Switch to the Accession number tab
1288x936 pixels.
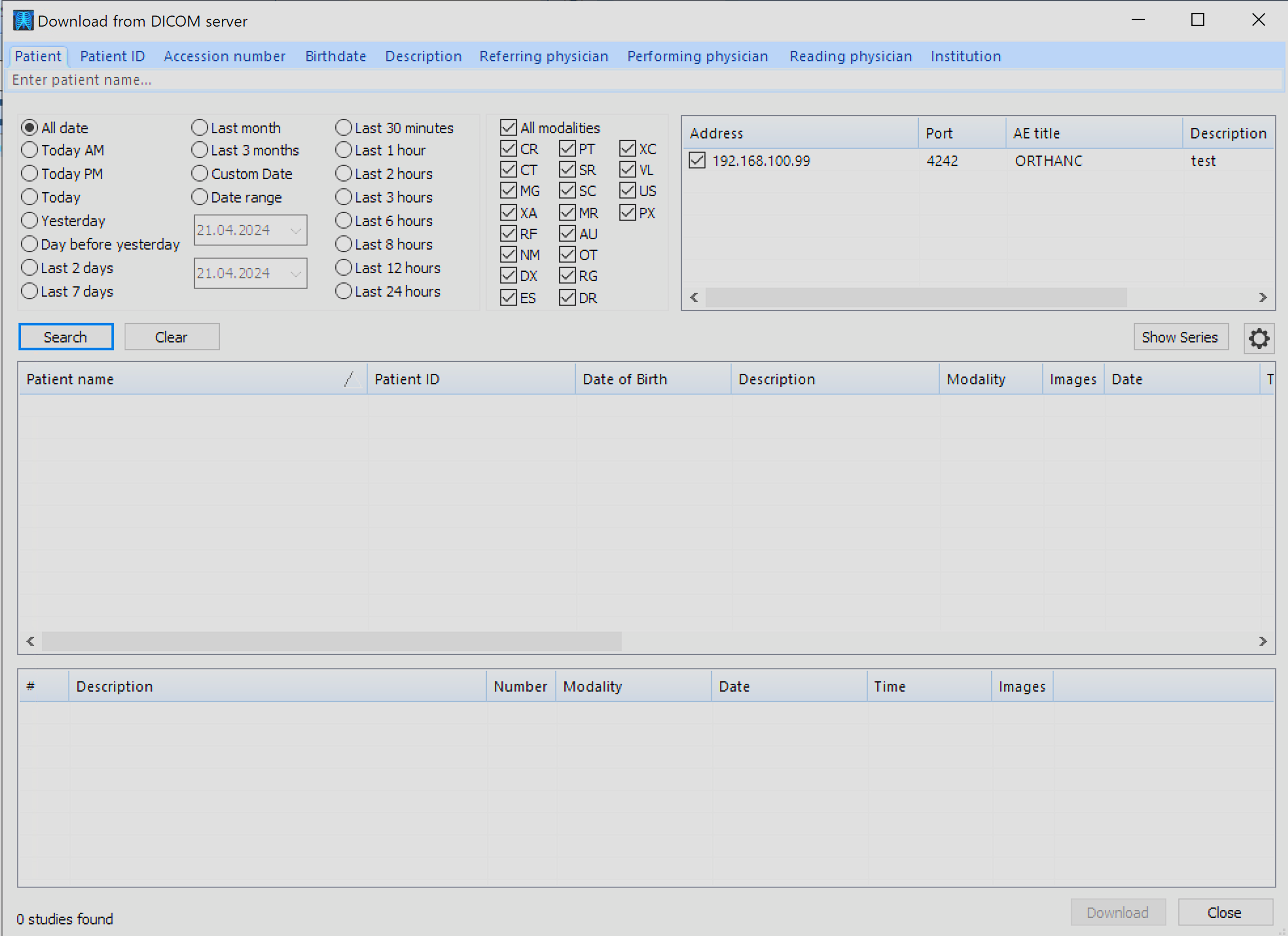click(225, 56)
